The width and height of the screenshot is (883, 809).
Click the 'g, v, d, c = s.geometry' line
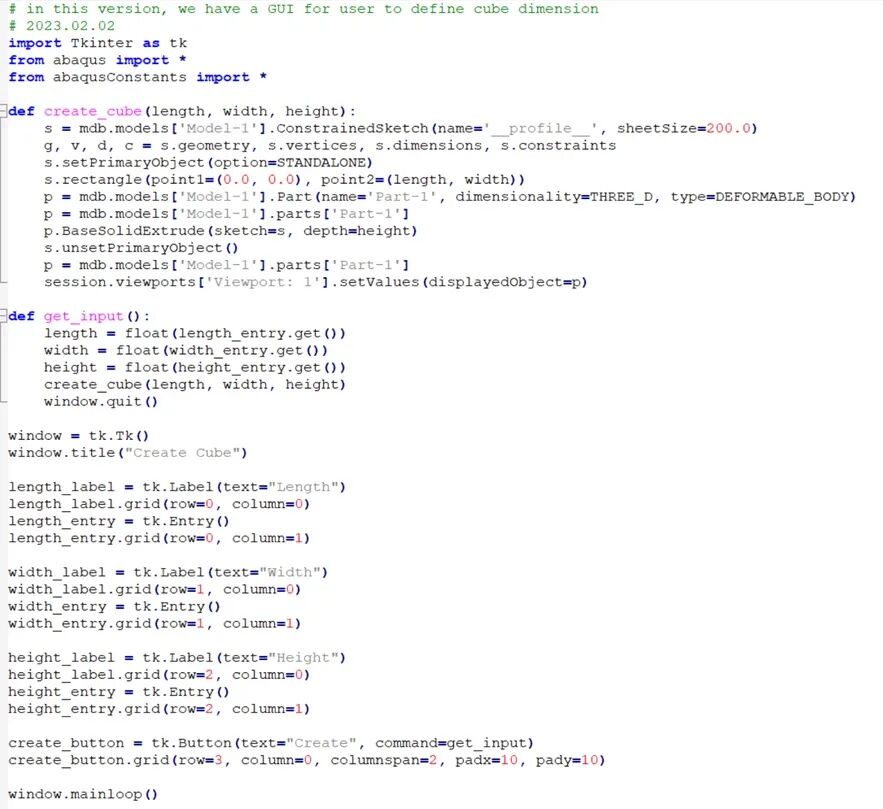click(330, 146)
